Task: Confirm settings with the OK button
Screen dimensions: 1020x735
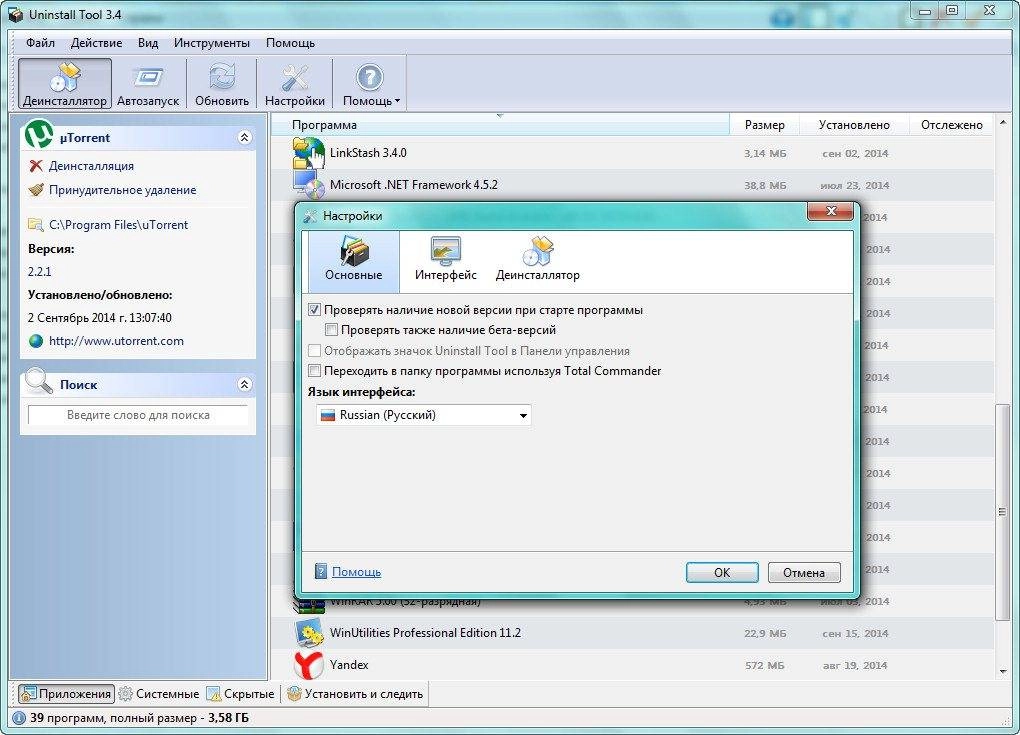Action: coord(722,572)
